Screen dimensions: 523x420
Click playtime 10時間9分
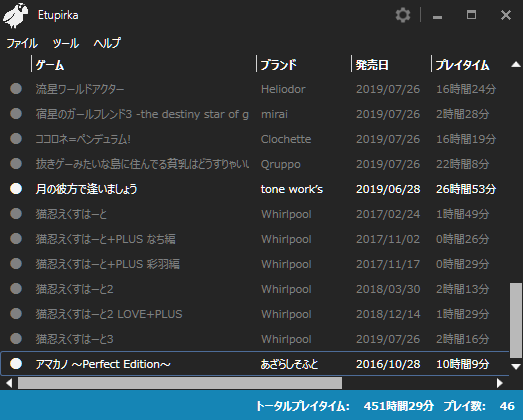pos(462,364)
